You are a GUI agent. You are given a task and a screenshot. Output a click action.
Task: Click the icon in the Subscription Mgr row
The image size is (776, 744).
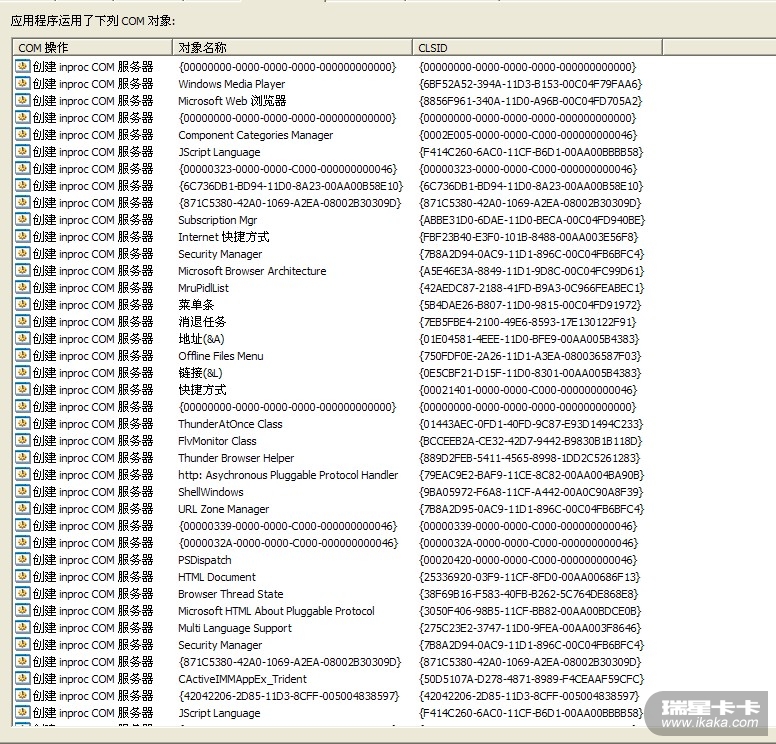23,219
